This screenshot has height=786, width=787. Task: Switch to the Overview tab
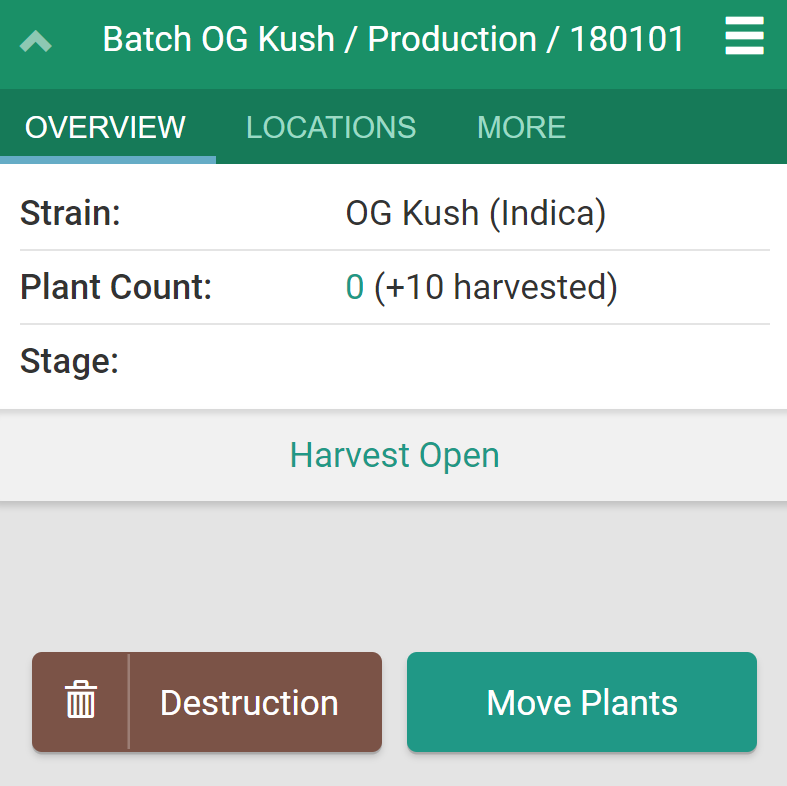(x=106, y=127)
